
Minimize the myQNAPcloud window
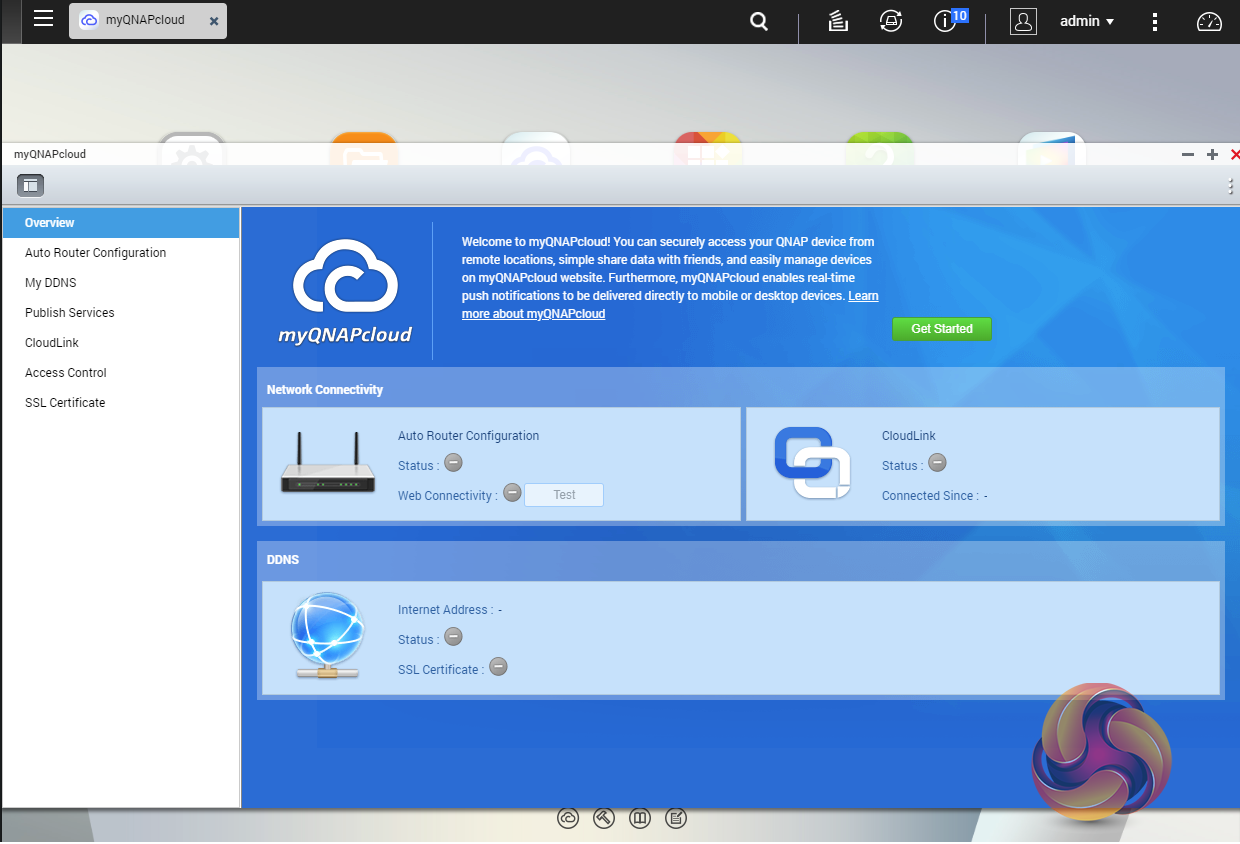point(1188,155)
